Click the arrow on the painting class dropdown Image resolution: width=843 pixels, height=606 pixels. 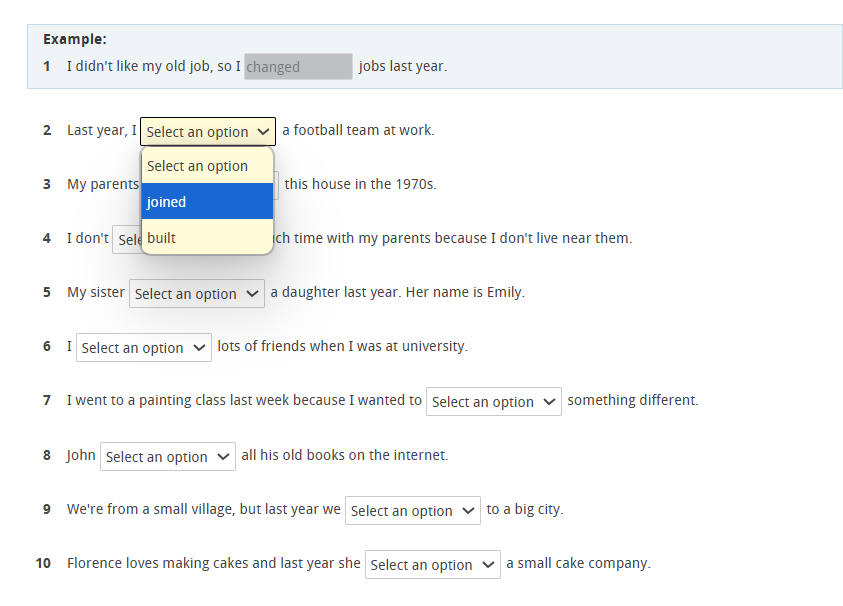click(547, 401)
